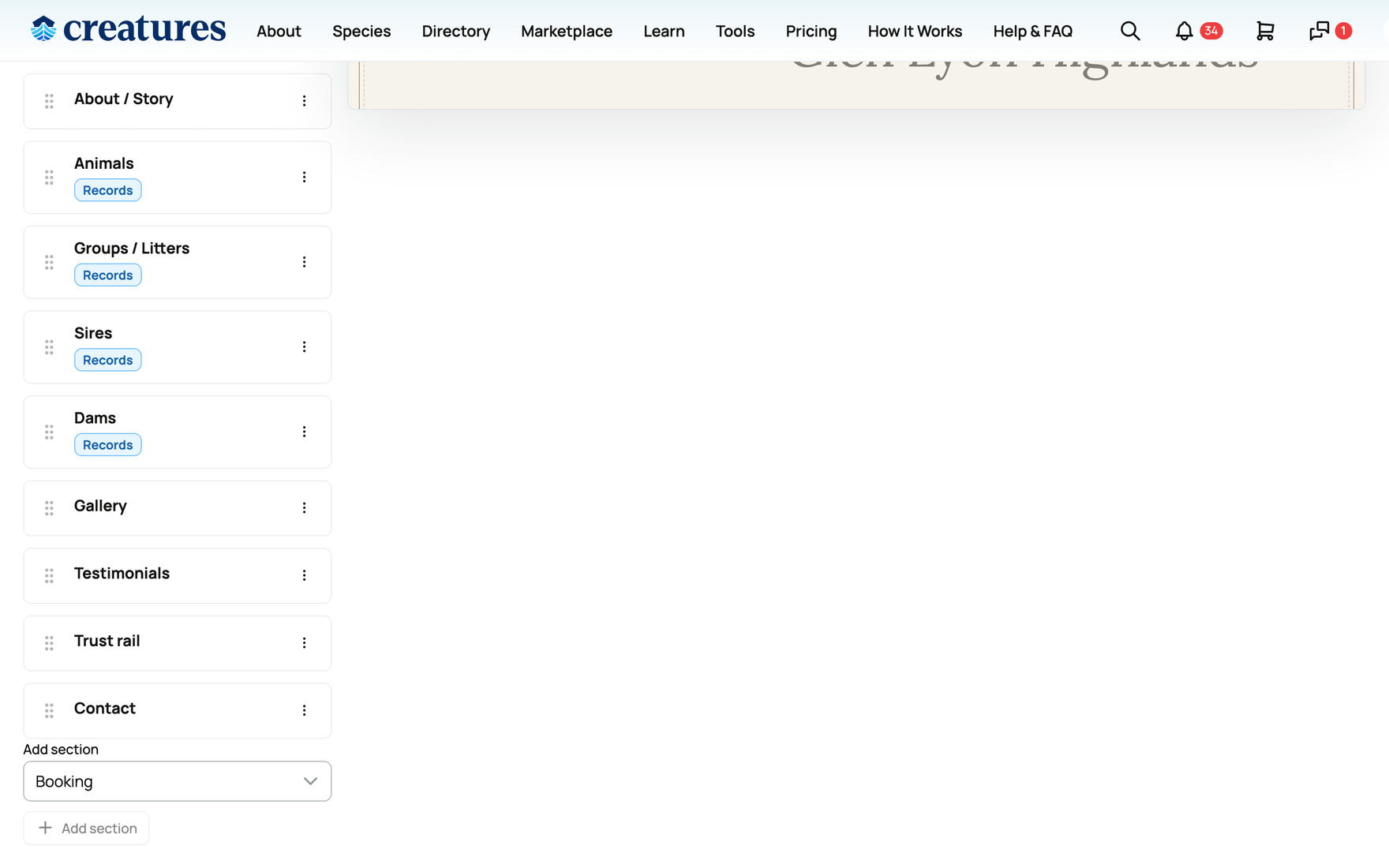Click Records badge under Sires
Image resolution: width=1389 pixels, height=868 pixels.
[x=108, y=360]
